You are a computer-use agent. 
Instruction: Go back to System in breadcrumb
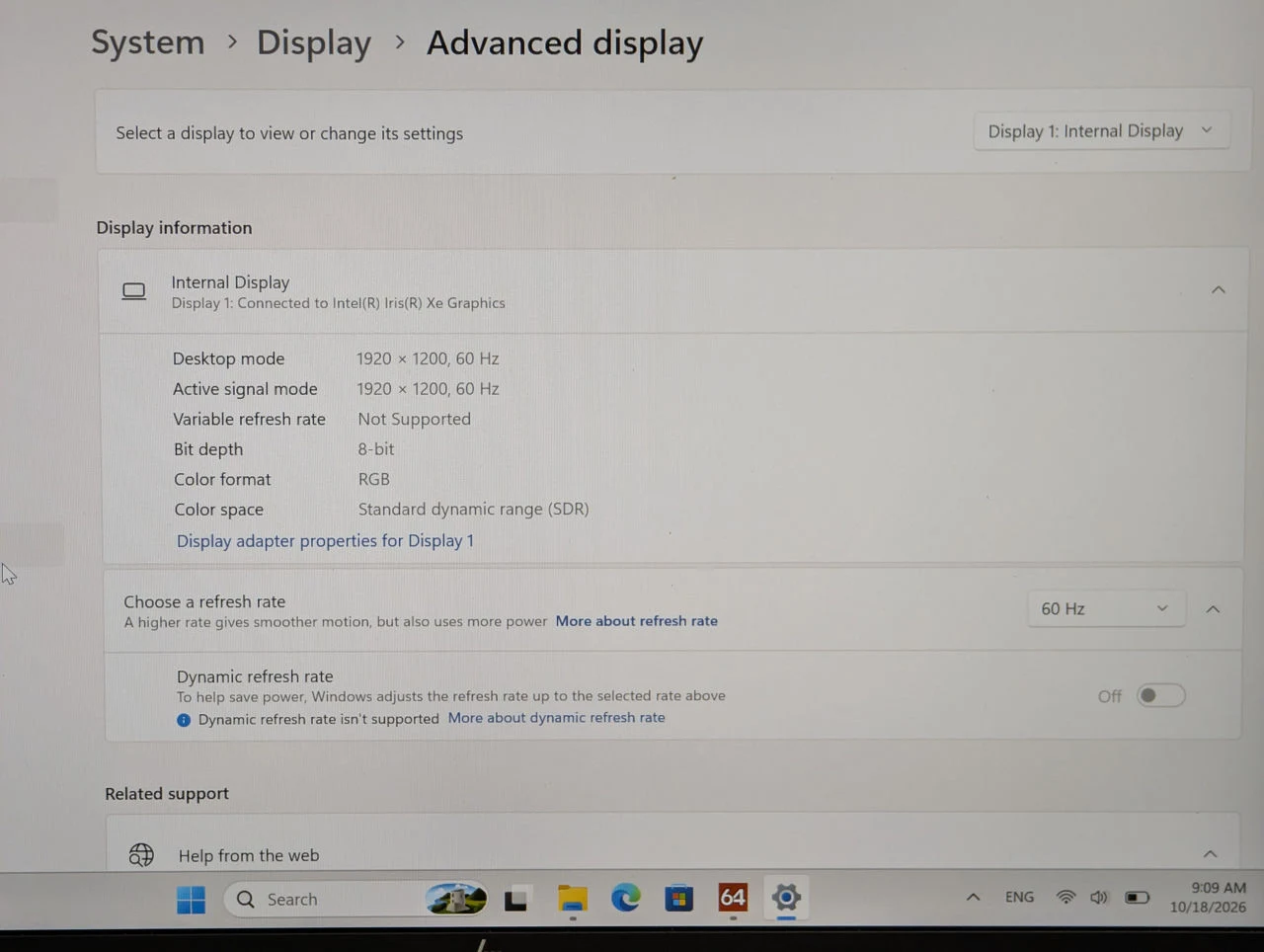point(148,42)
